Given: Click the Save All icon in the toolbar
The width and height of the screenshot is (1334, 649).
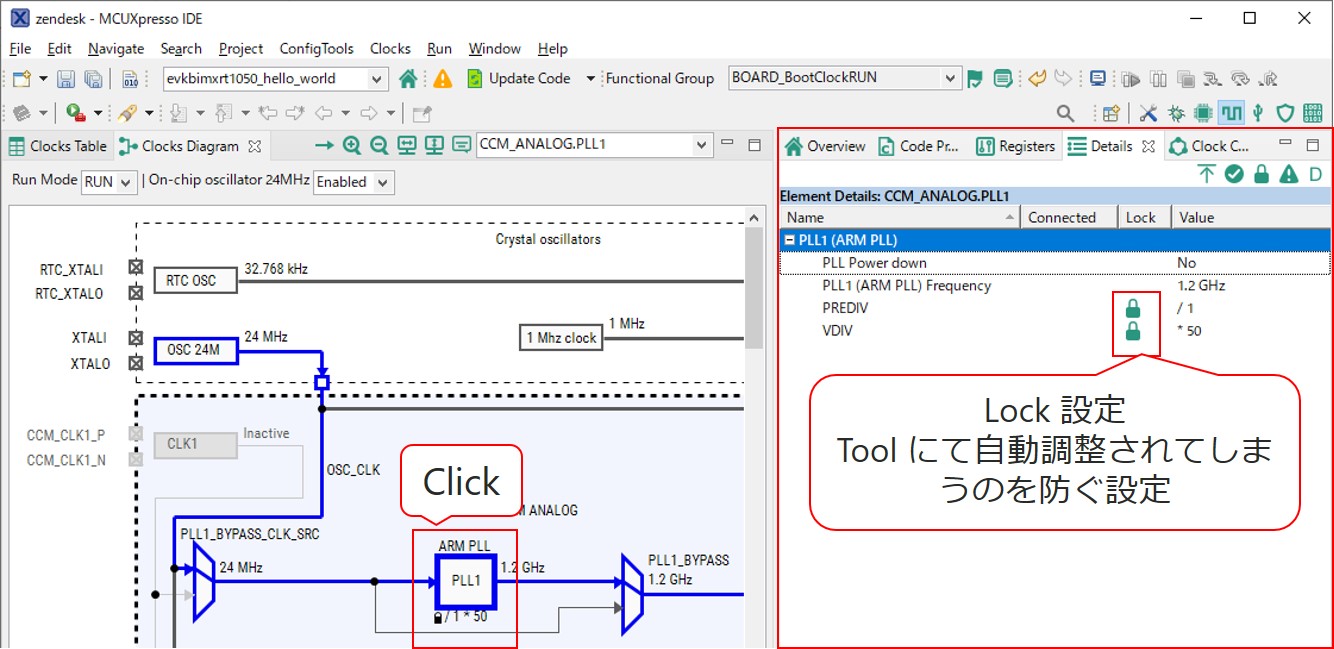Looking at the screenshot, I should pos(93,79).
